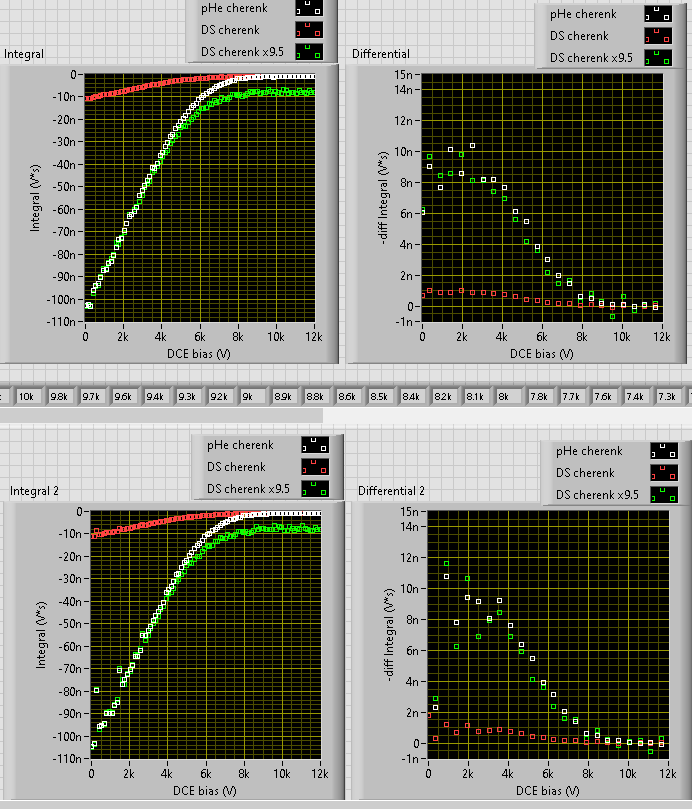Click the horizontal scrollbar below the array

[x=346, y=415]
